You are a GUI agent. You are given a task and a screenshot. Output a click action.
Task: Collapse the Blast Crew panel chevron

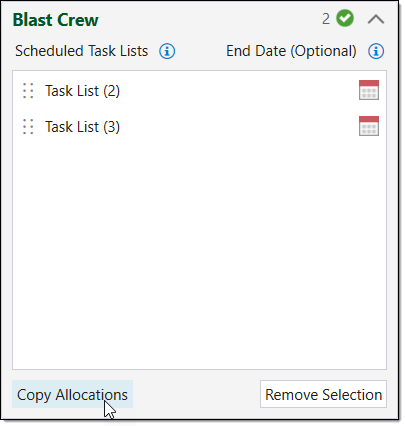point(376,19)
